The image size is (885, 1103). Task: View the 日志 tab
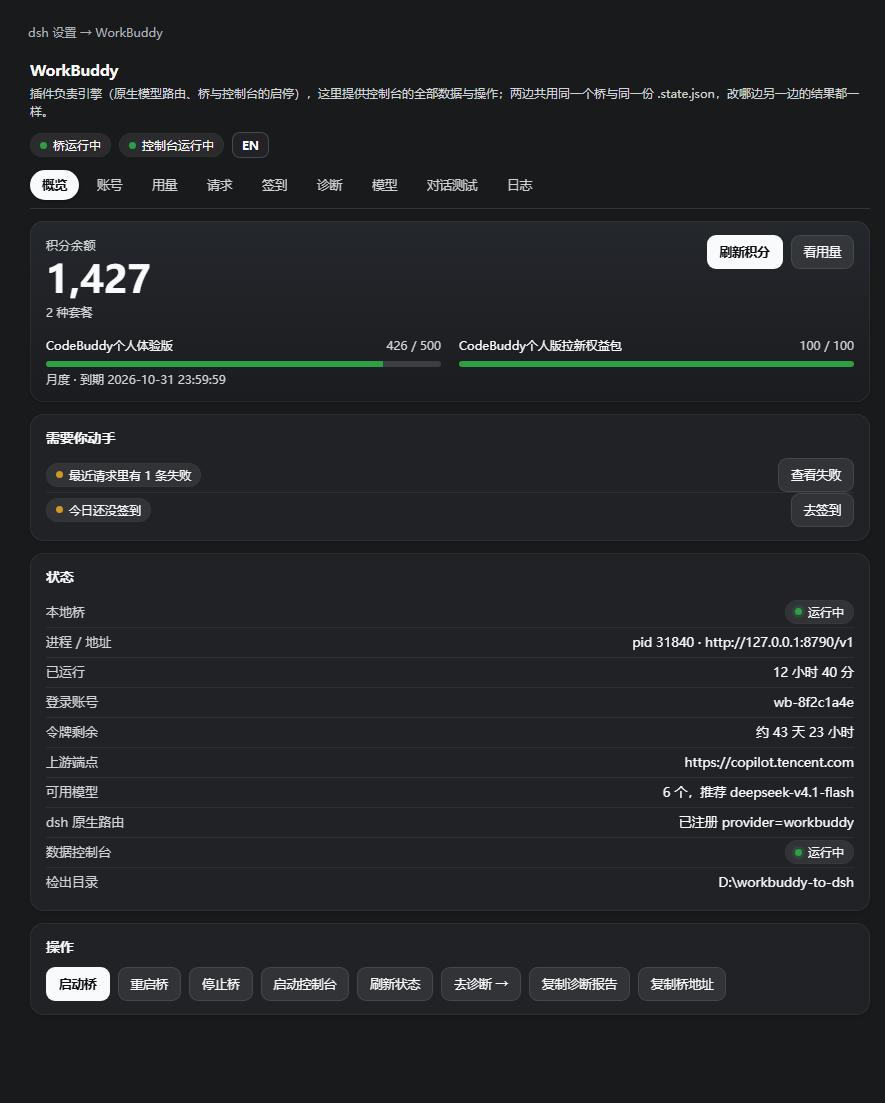520,185
